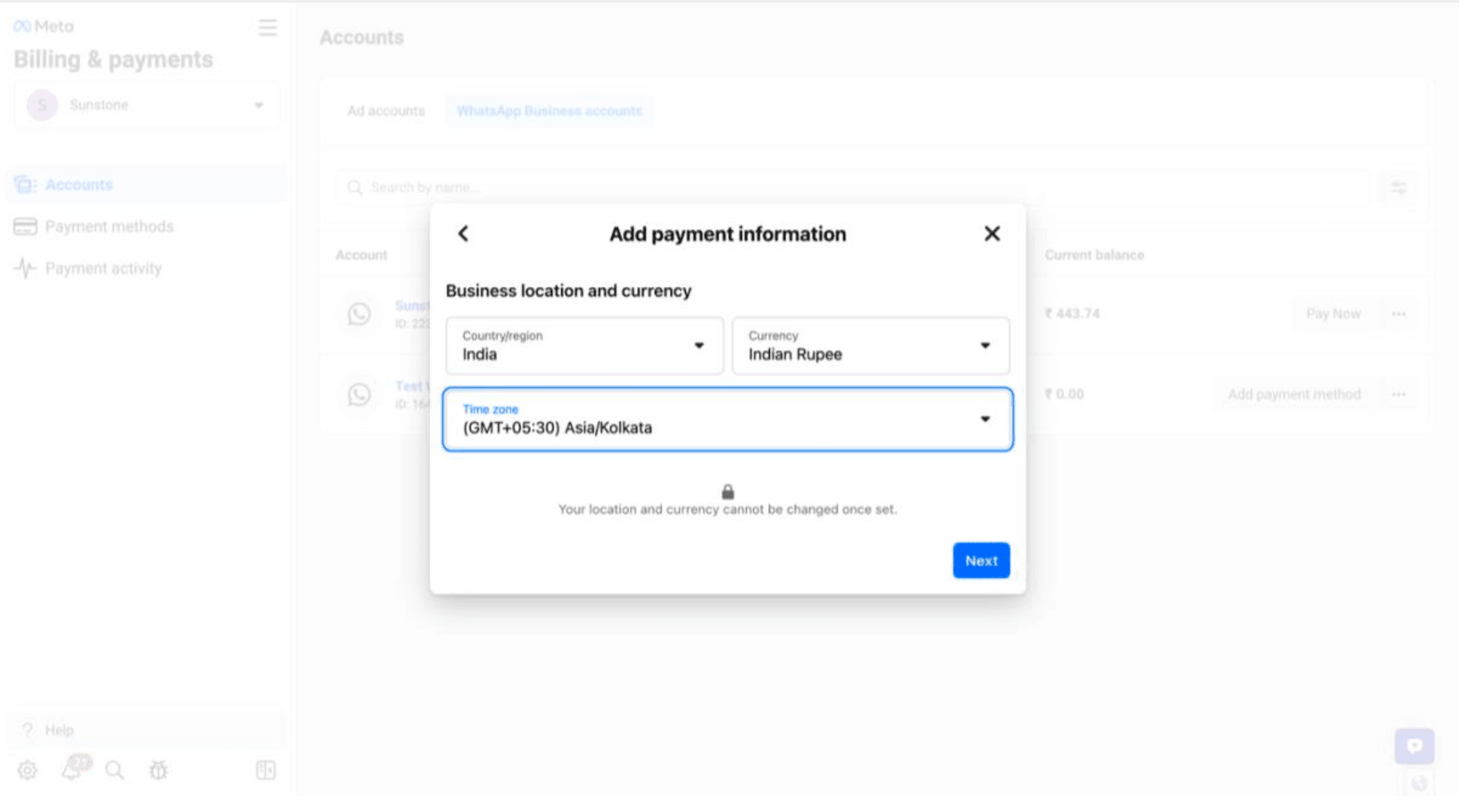Select WhatsApp Business accounts tab
The image size is (1471, 812).
click(x=549, y=111)
